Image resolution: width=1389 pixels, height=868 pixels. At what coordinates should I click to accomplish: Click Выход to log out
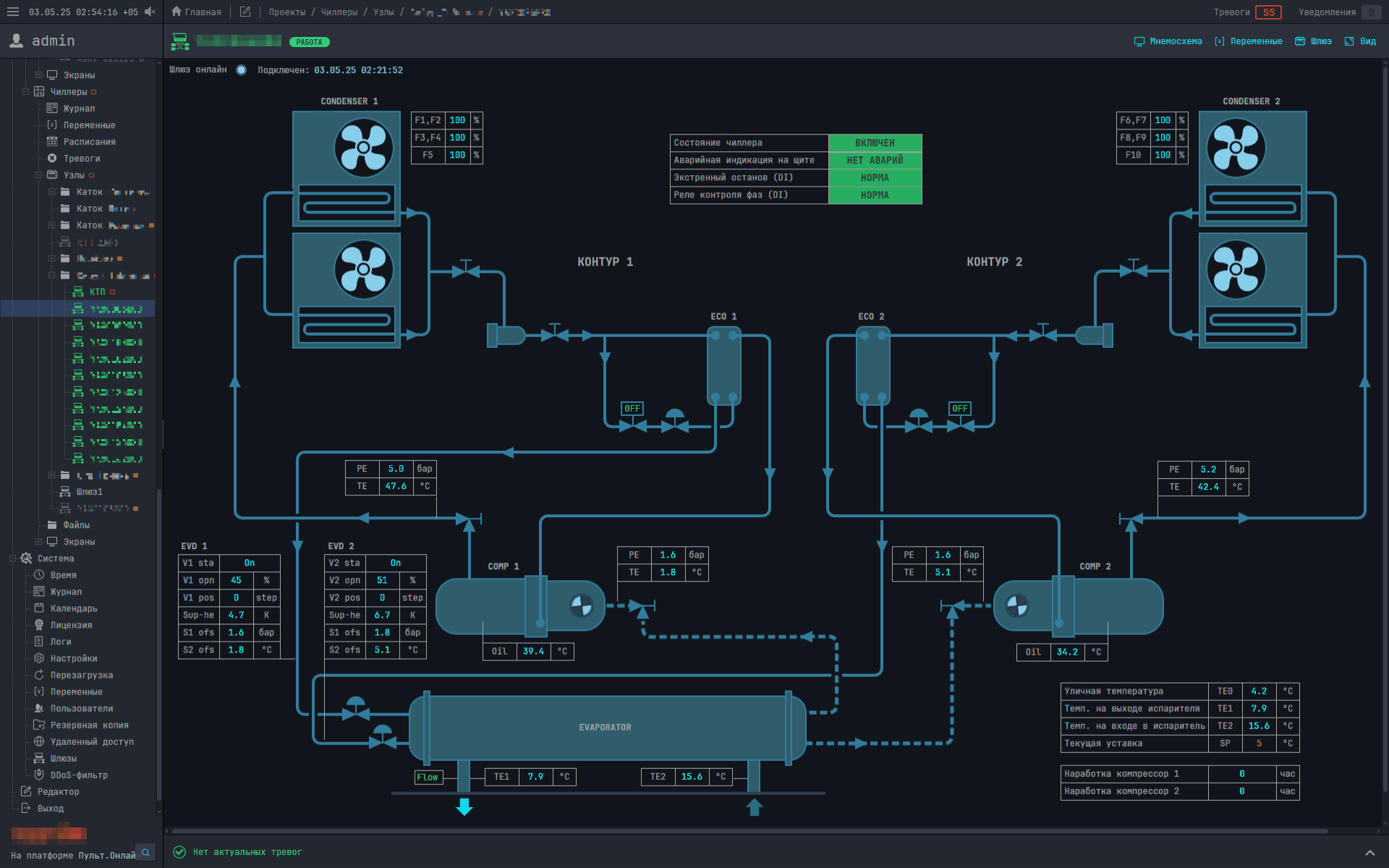tap(25, 808)
